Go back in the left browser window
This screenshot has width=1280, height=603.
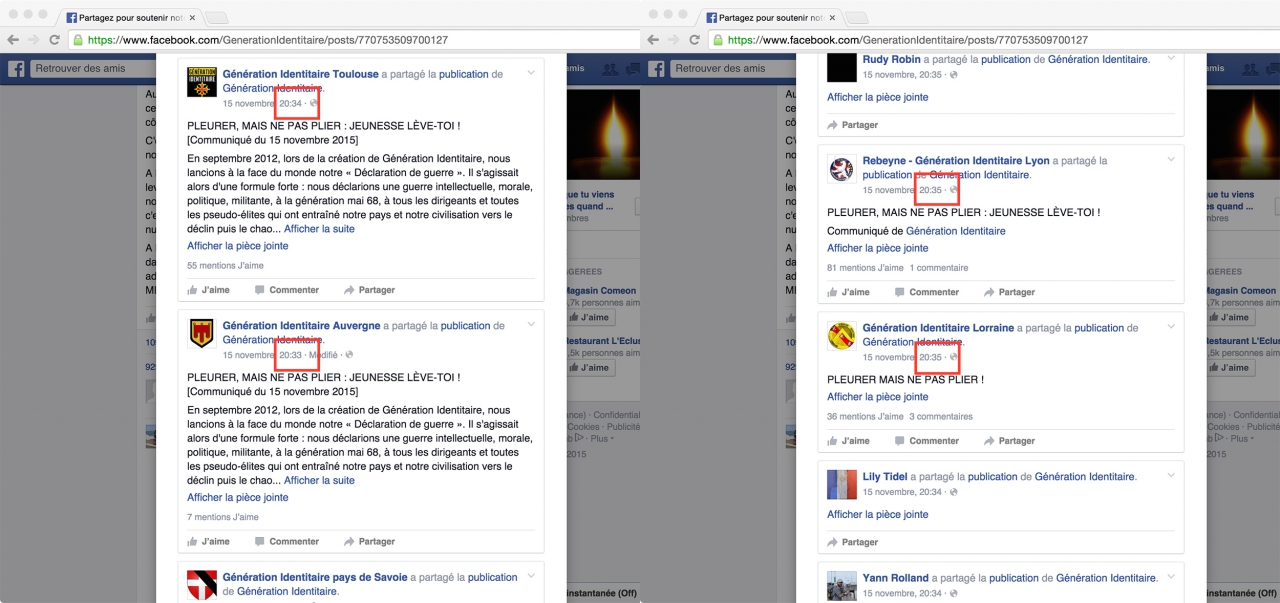coord(13,40)
